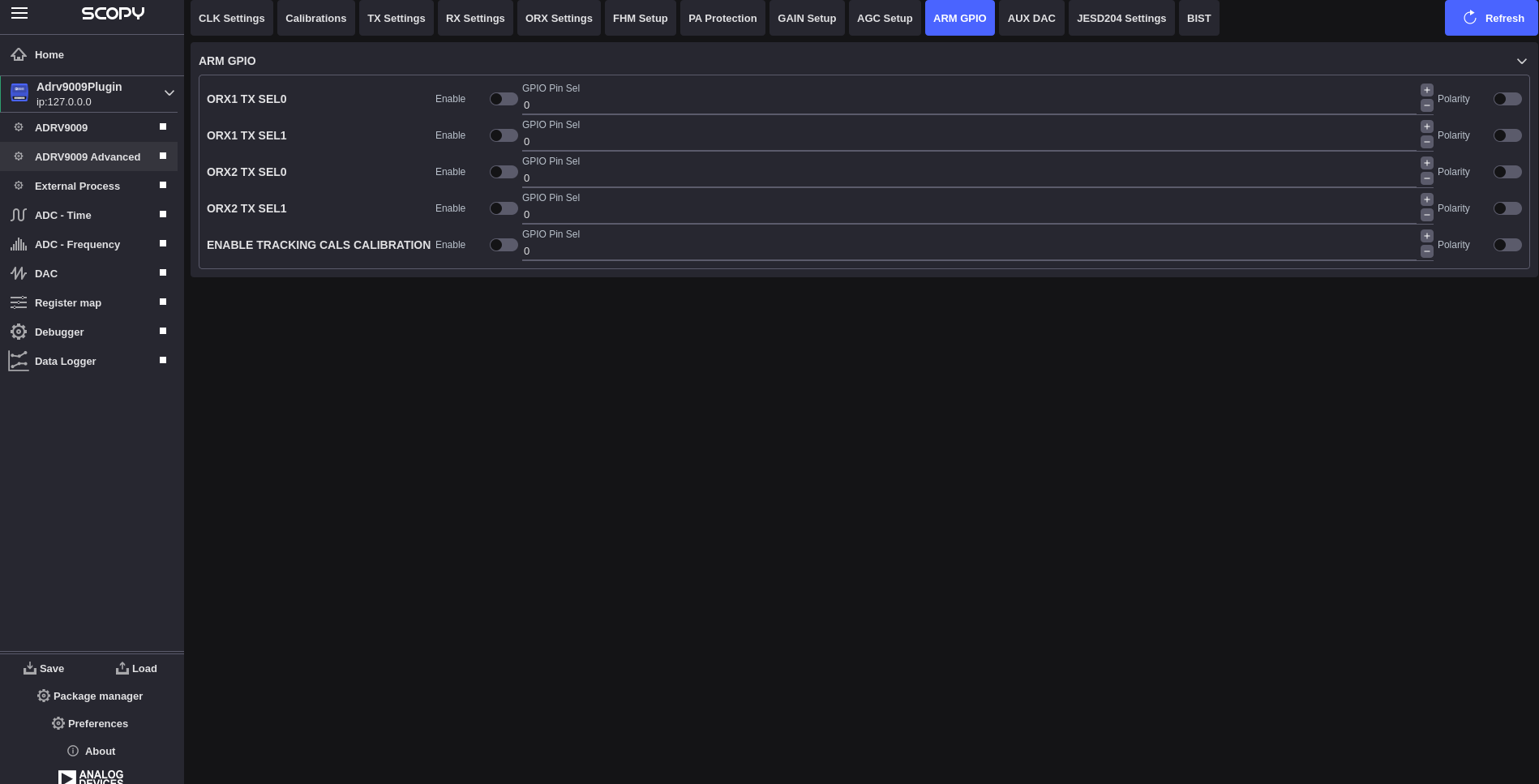Toggle ORX1 TX SEL1 Polarity switch
This screenshot has width=1539, height=784.
click(1507, 135)
